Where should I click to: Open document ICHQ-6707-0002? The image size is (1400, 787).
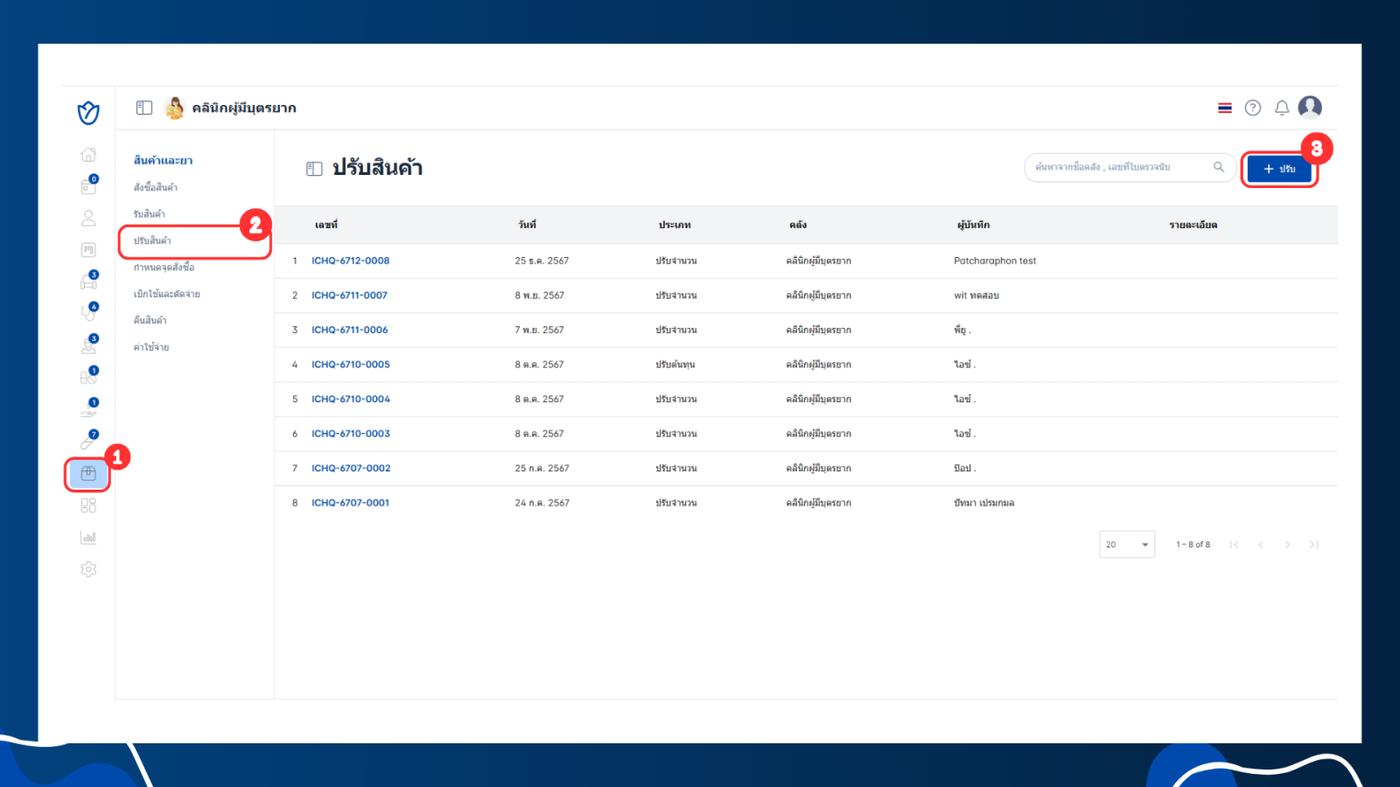351,468
